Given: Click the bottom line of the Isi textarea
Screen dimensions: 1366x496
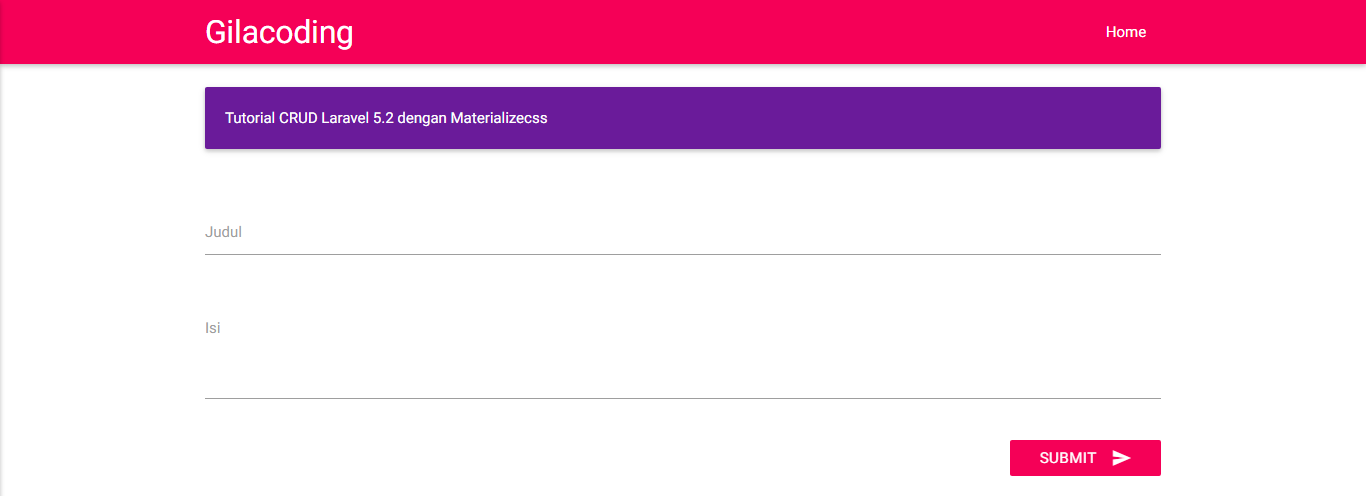Looking at the screenshot, I should [682, 398].
